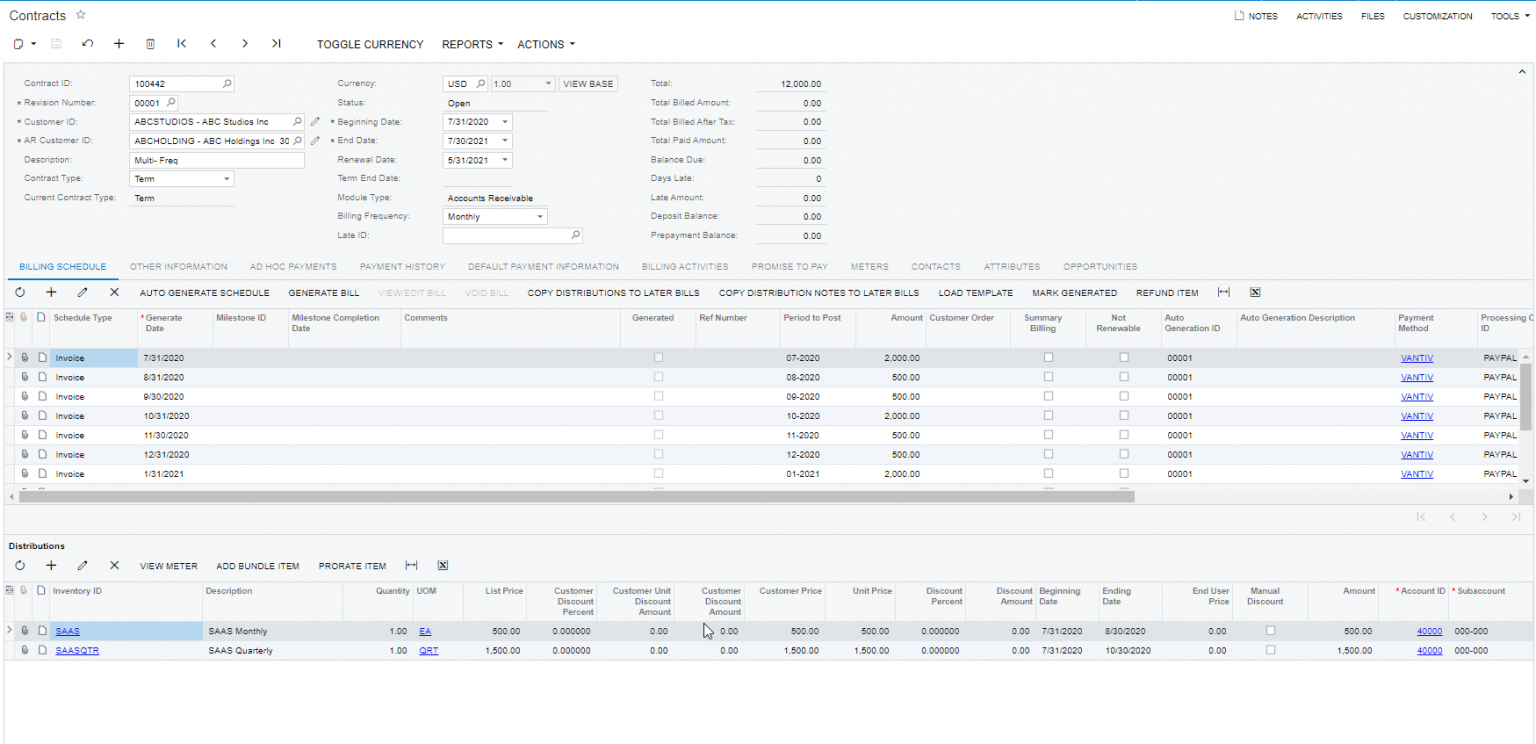Open the VANTIV payment method link

pos(1417,357)
